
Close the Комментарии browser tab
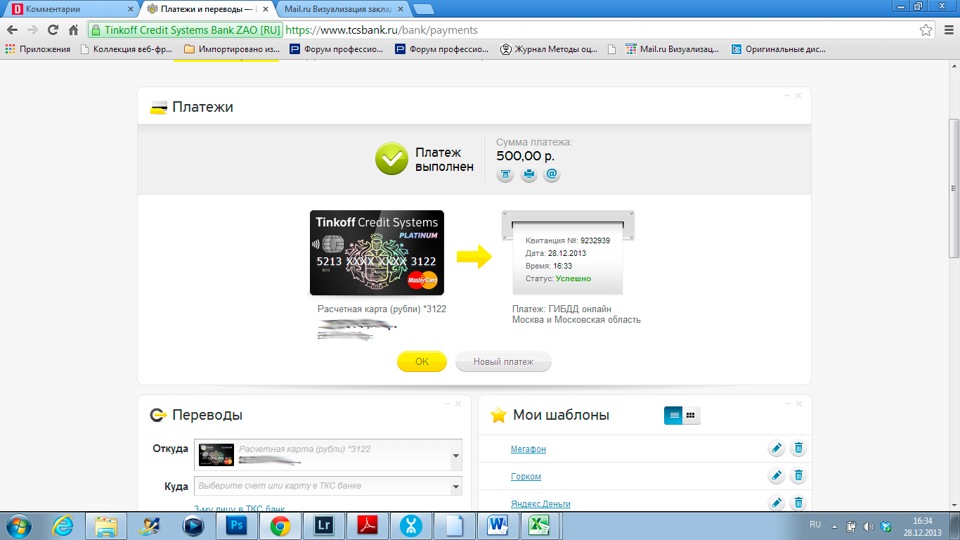[x=130, y=9]
